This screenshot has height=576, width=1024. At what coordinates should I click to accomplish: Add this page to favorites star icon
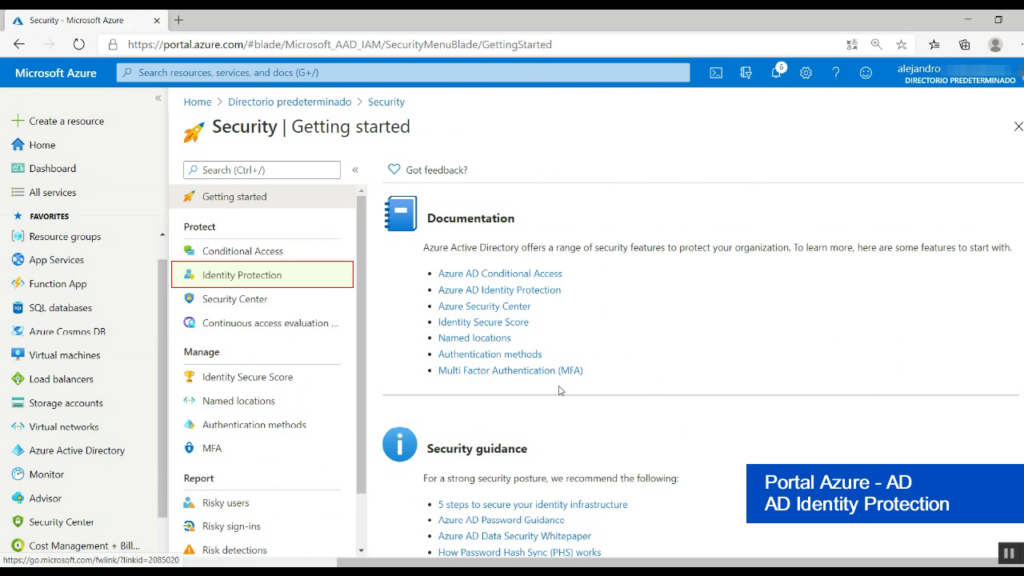901,44
